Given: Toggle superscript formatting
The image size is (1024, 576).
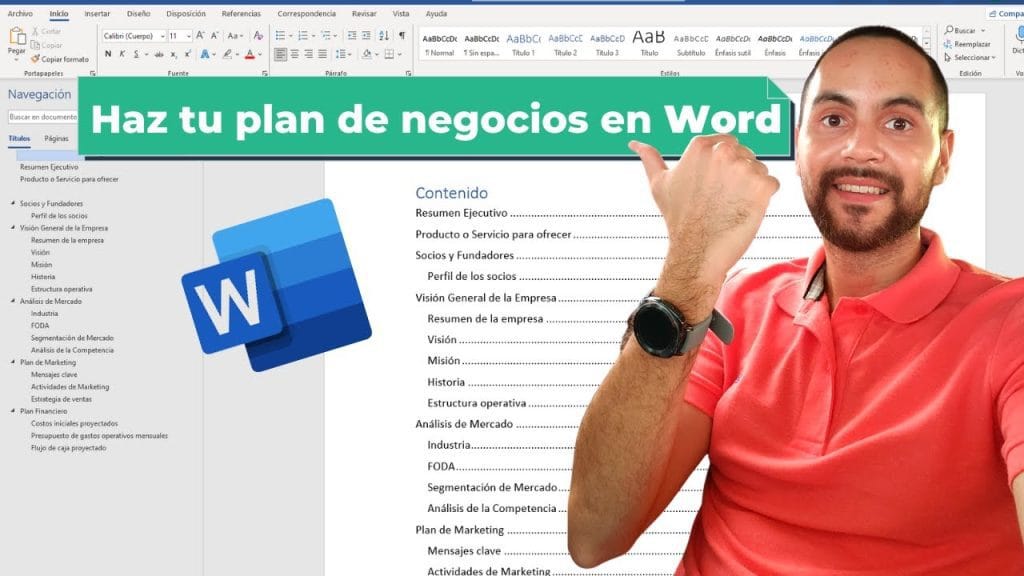Looking at the screenshot, I should 187,54.
